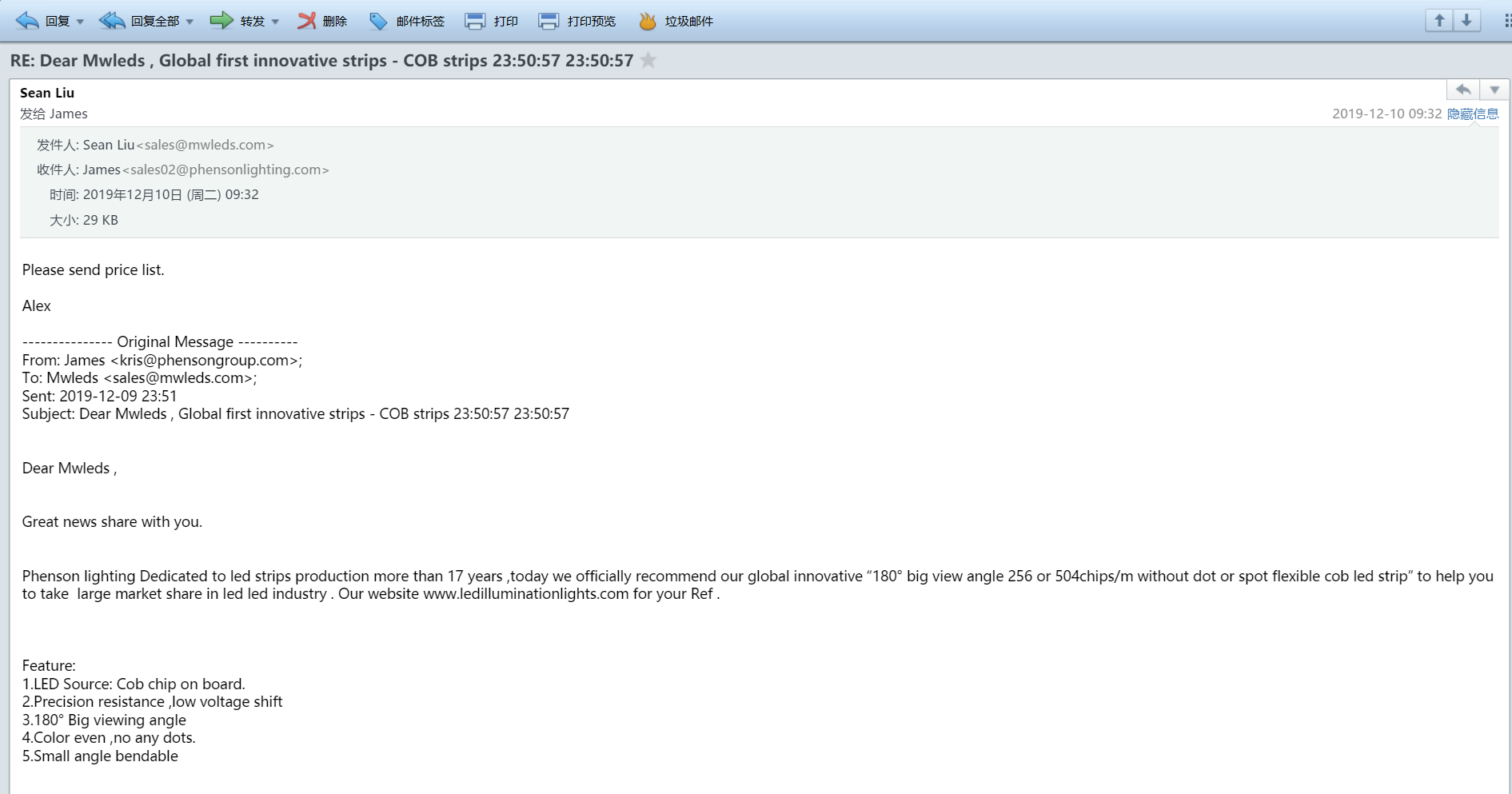Delete the email with the red X icon
The height and width of the screenshot is (794, 1512).
coord(306,21)
